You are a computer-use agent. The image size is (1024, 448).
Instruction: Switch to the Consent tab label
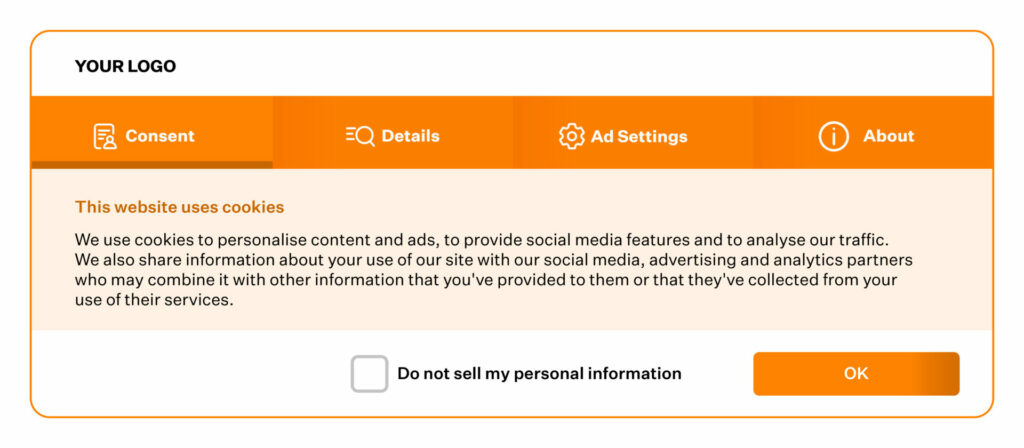pyautogui.click(x=160, y=136)
